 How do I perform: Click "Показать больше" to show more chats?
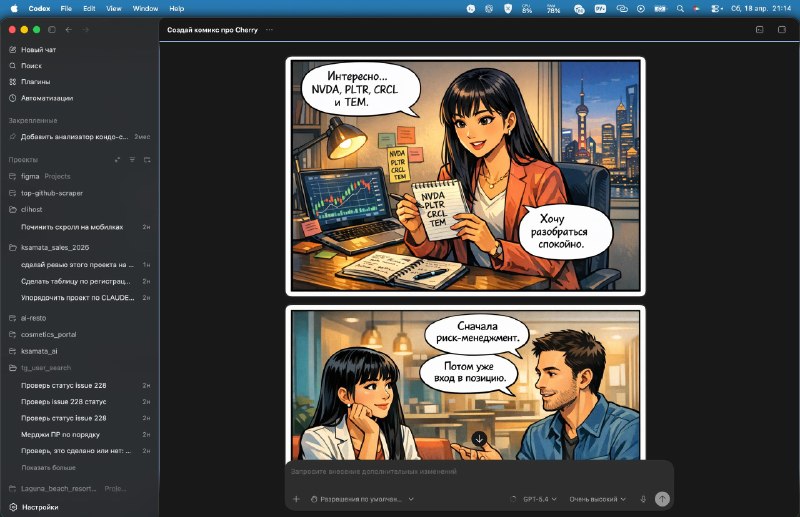click(x=48, y=467)
